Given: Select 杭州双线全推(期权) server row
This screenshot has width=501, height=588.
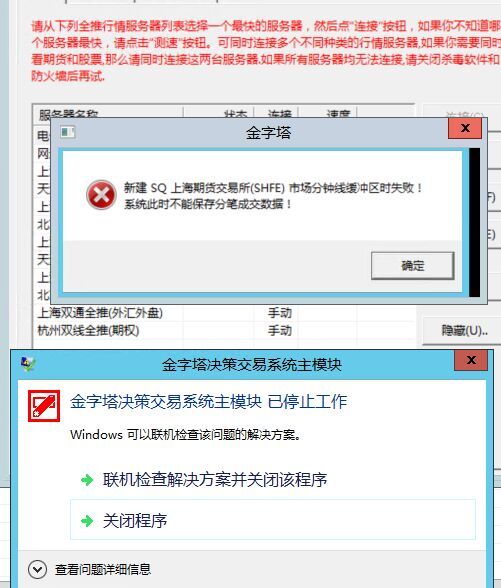Looking at the screenshot, I should pyautogui.click(x=224, y=331).
